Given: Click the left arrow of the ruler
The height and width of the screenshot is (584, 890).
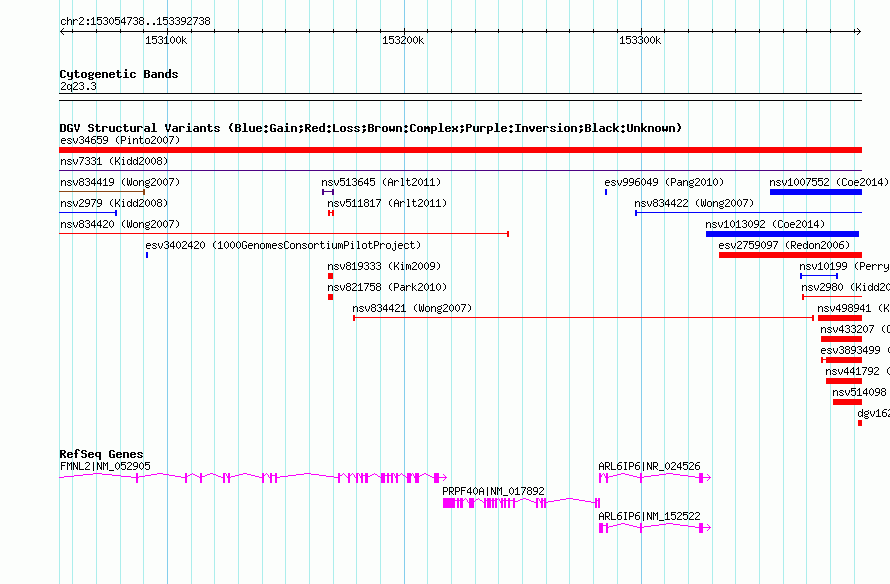Looking at the screenshot, I should [x=62, y=32].
